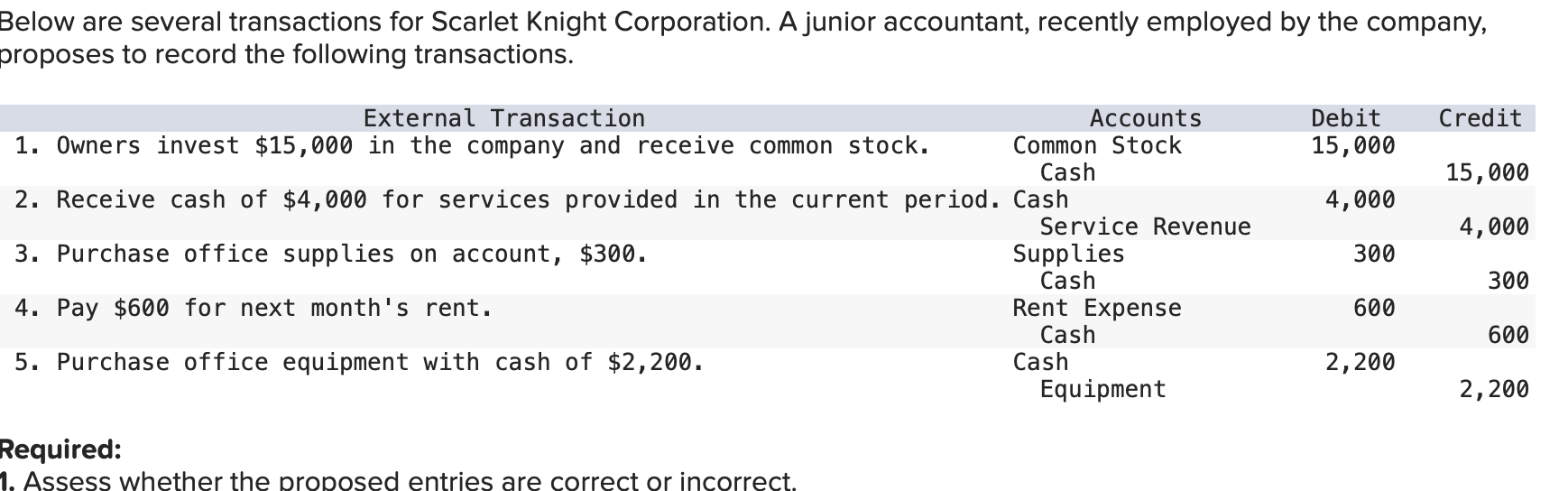This screenshot has width=1568, height=491.
Task: Click the Equipment account entry
Action: click(1102, 389)
